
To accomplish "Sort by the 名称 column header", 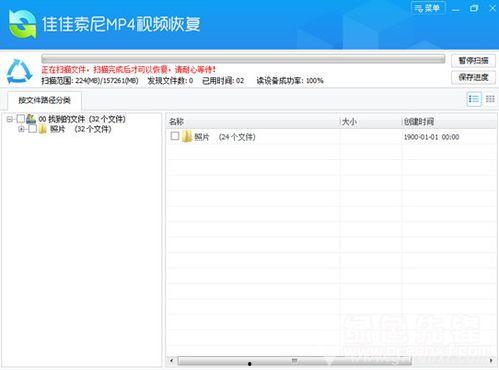I will click(252, 122).
